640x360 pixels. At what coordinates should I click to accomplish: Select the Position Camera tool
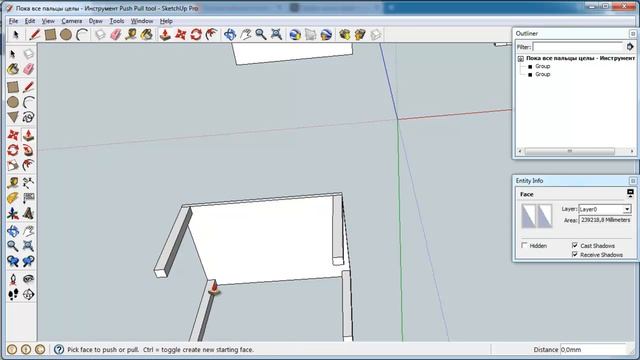tap(13, 279)
